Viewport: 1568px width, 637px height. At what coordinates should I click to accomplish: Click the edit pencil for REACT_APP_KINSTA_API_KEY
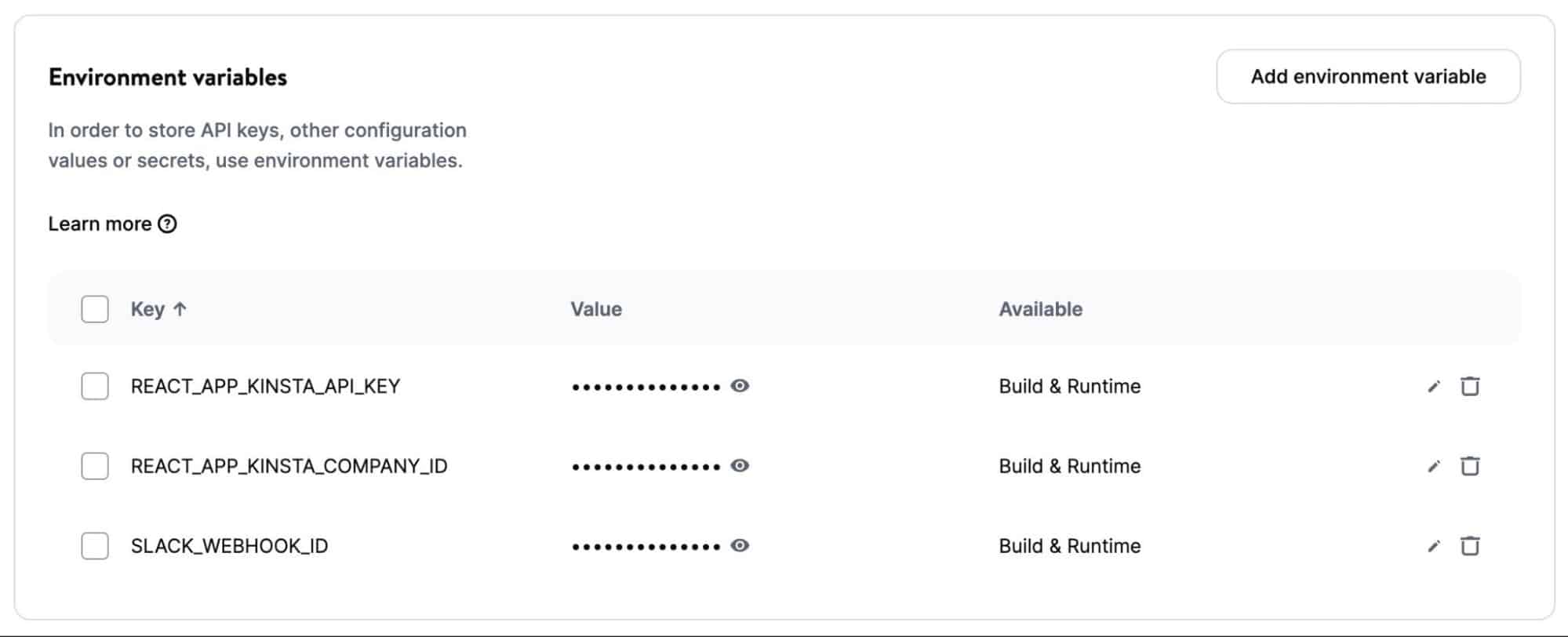(x=1434, y=387)
